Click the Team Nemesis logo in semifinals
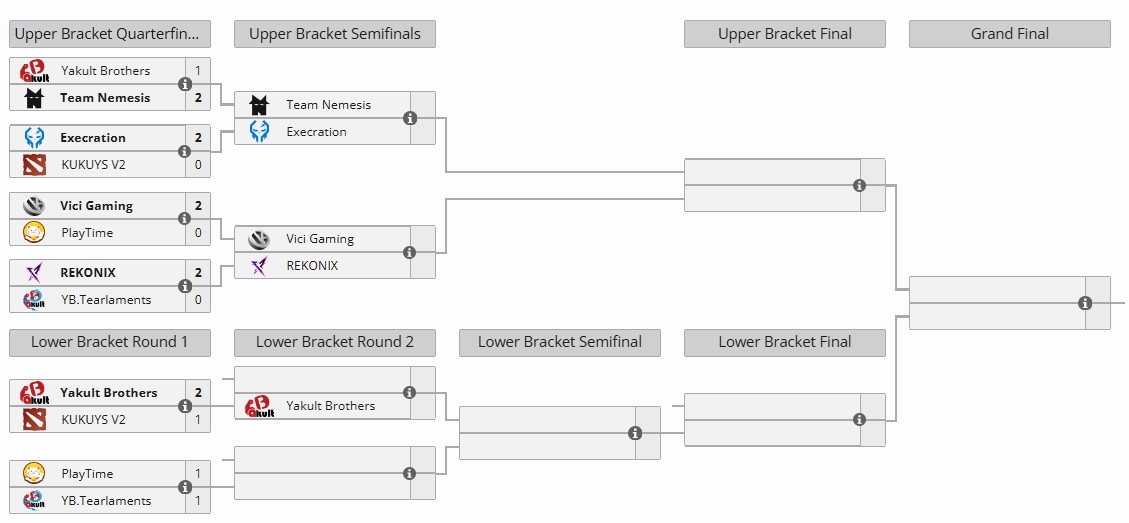 [x=259, y=105]
